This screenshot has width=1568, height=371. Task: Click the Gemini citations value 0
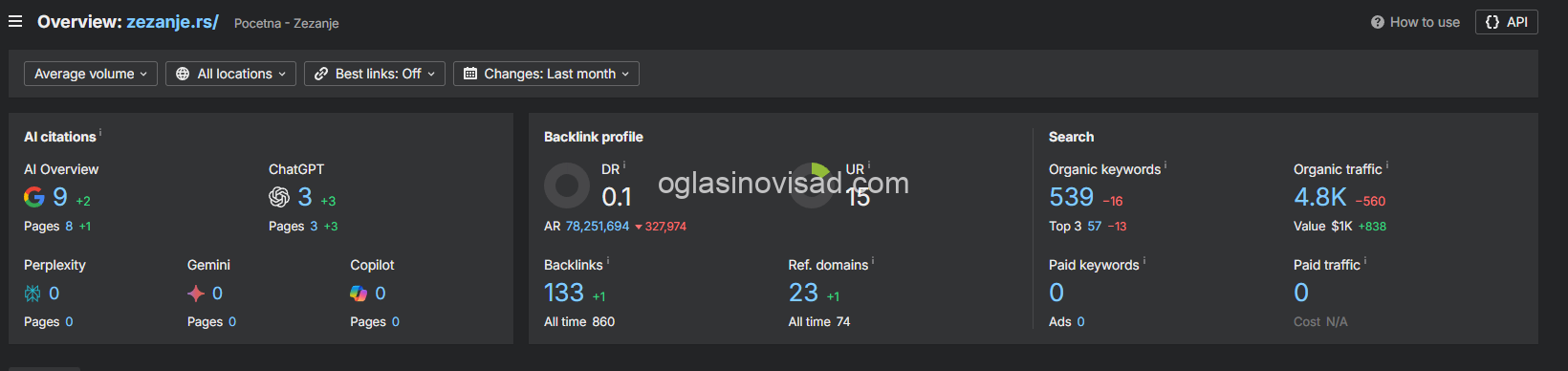click(217, 294)
